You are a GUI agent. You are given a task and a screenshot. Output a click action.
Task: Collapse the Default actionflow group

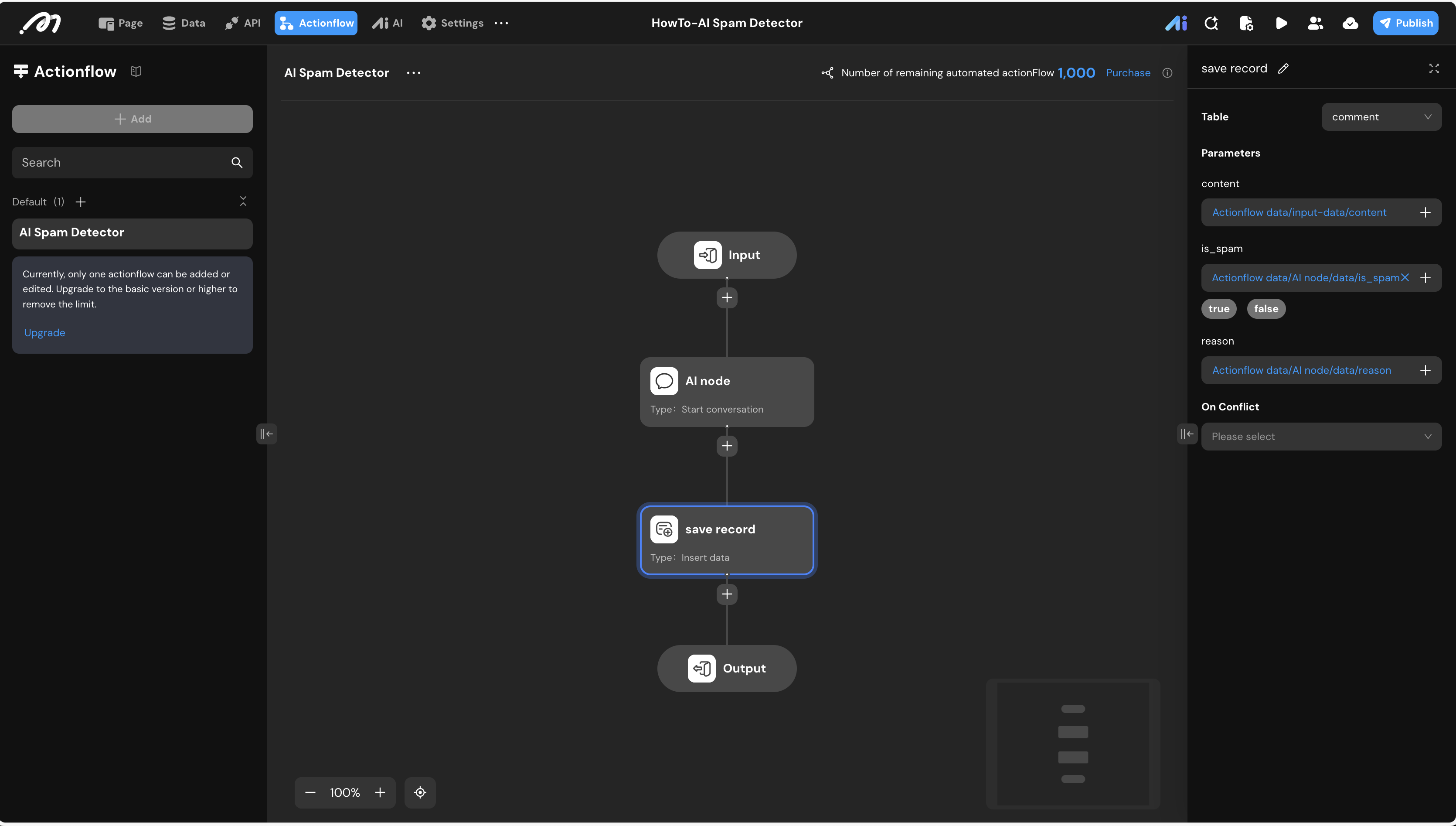(243, 201)
